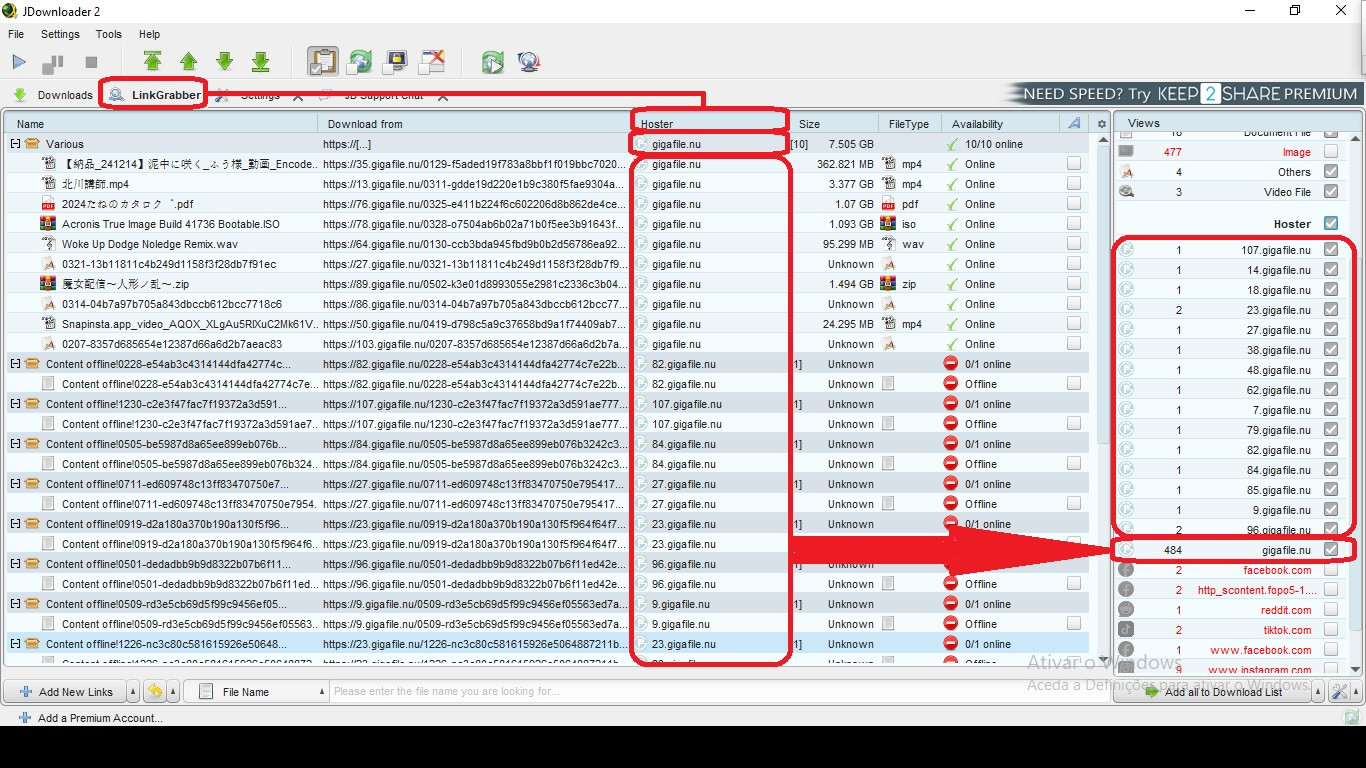Collapse package Content offline!0919-d2a180a370b190a130f5f96
Screen dimensions: 1366x768
click(x=15, y=524)
